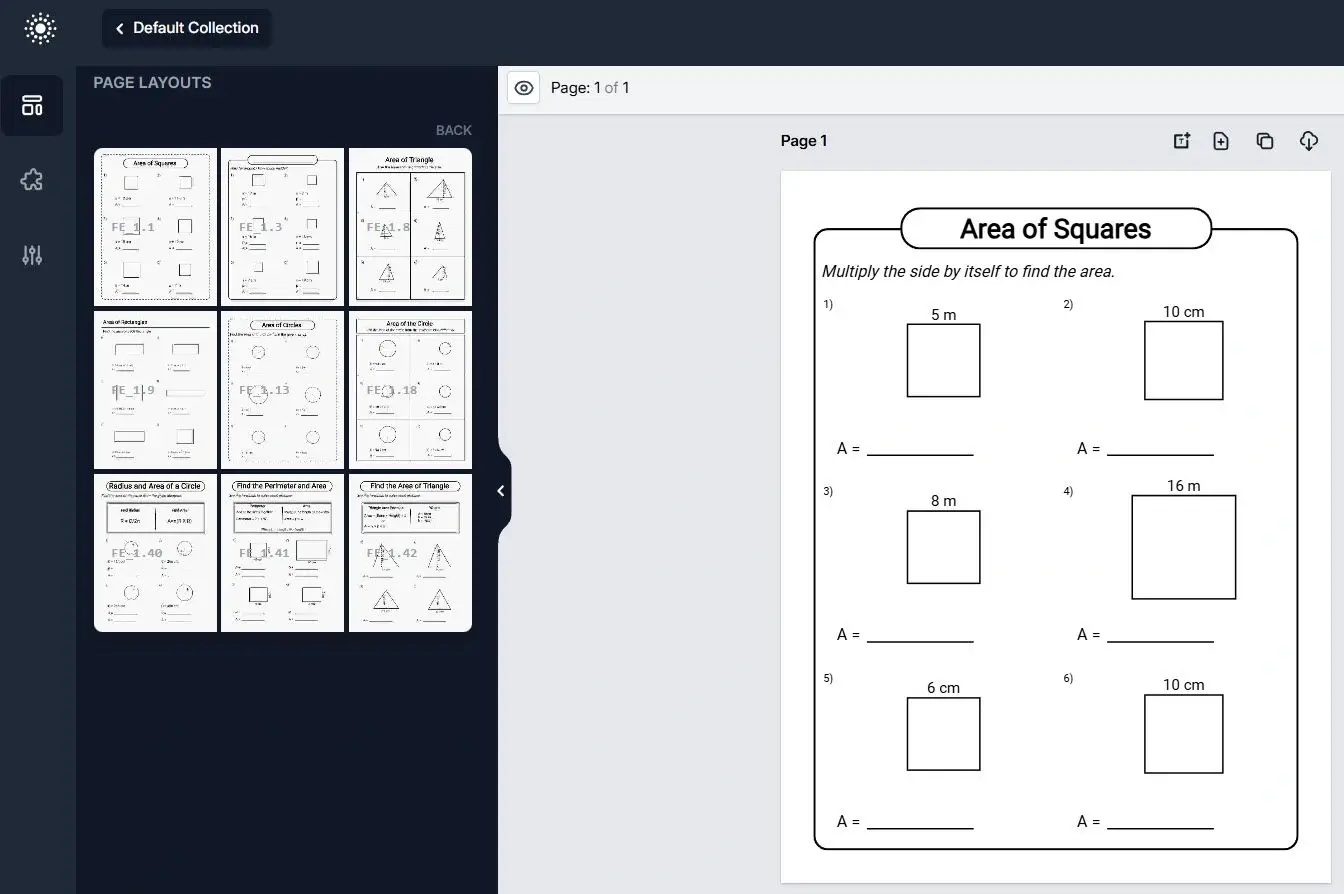Image resolution: width=1344 pixels, height=894 pixels.
Task: Click the 'Page 1' label above the worksheet
Action: 804,141
